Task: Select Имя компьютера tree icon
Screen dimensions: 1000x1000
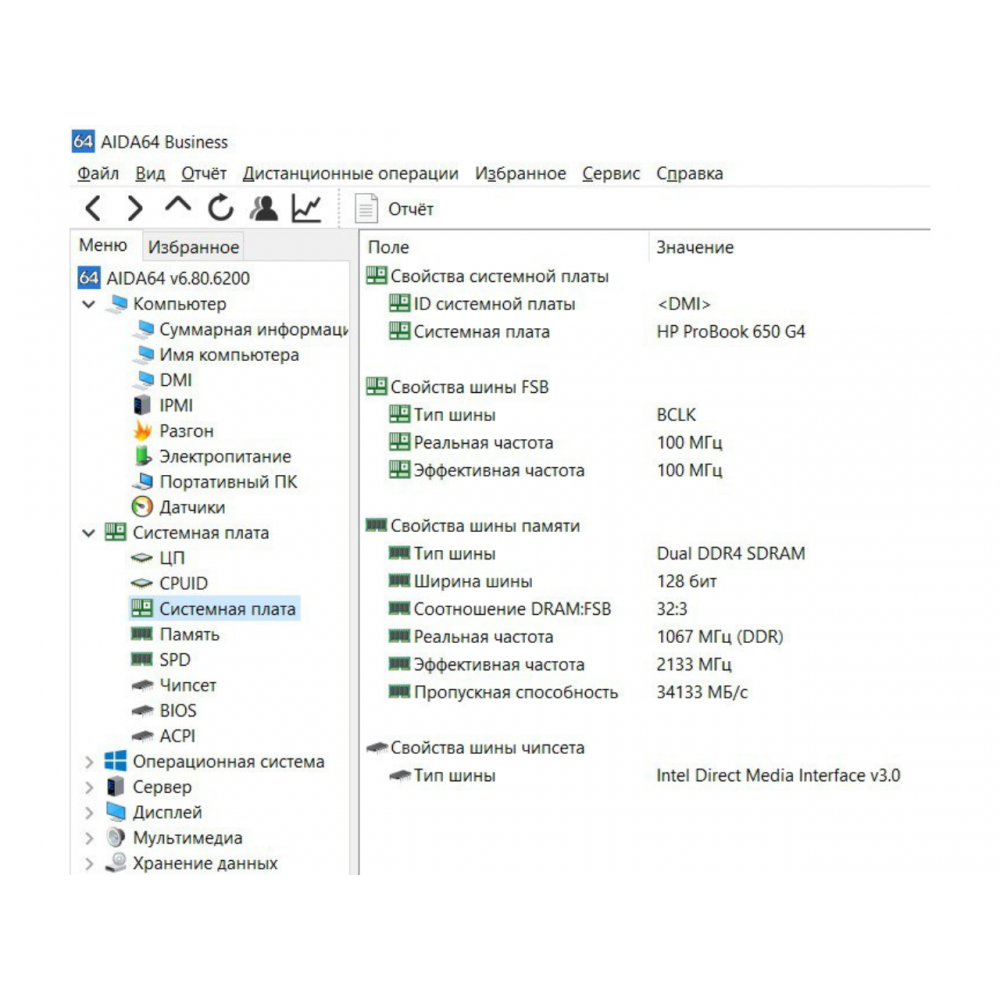Action: (143, 355)
